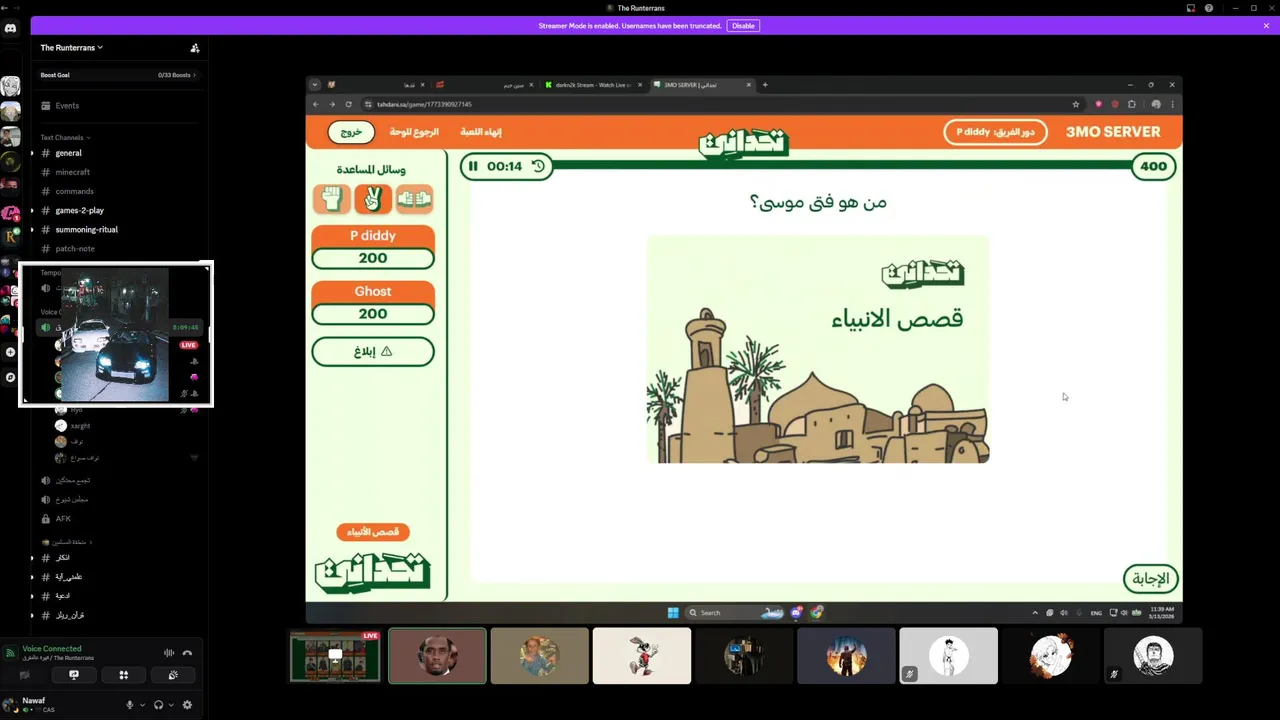Click the قصص الانبياء question image
The width and height of the screenshot is (1280, 720).
click(x=818, y=349)
